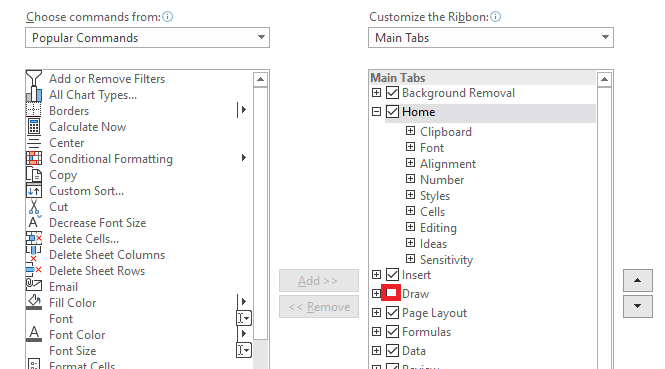665x369 pixels.
Task: Toggle the Background Removal checkbox
Action: point(392,92)
